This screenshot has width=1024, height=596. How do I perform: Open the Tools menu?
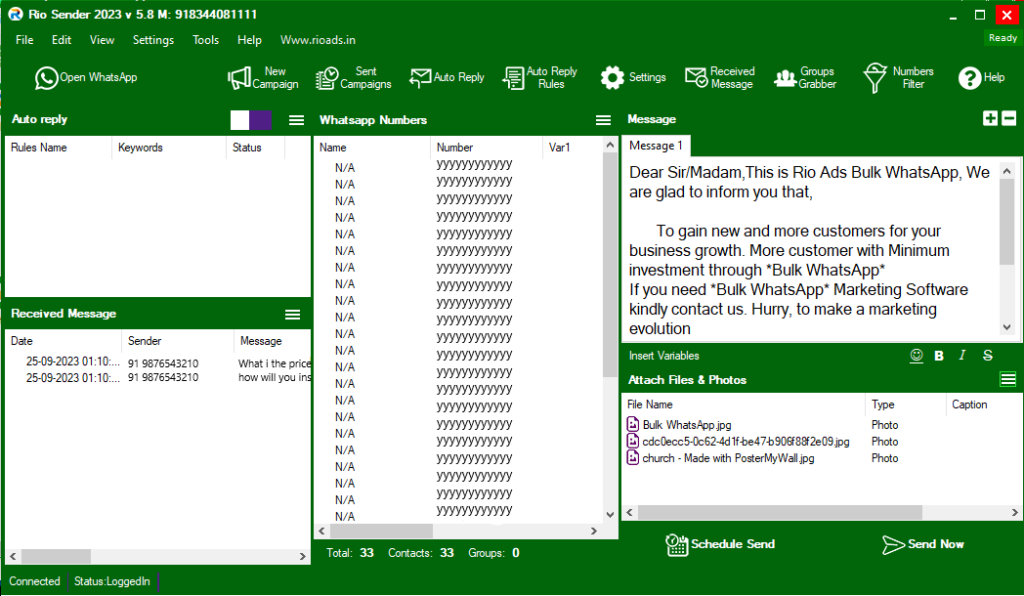coord(206,40)
